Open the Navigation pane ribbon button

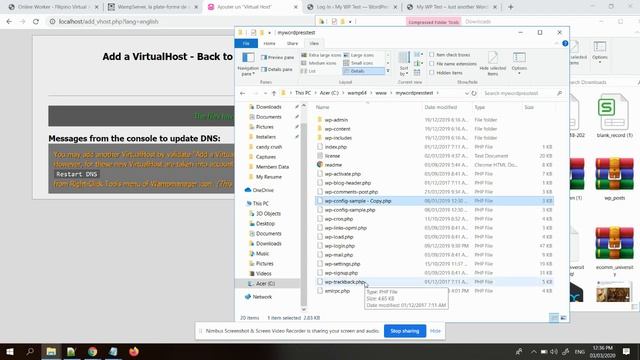point(248,64)
